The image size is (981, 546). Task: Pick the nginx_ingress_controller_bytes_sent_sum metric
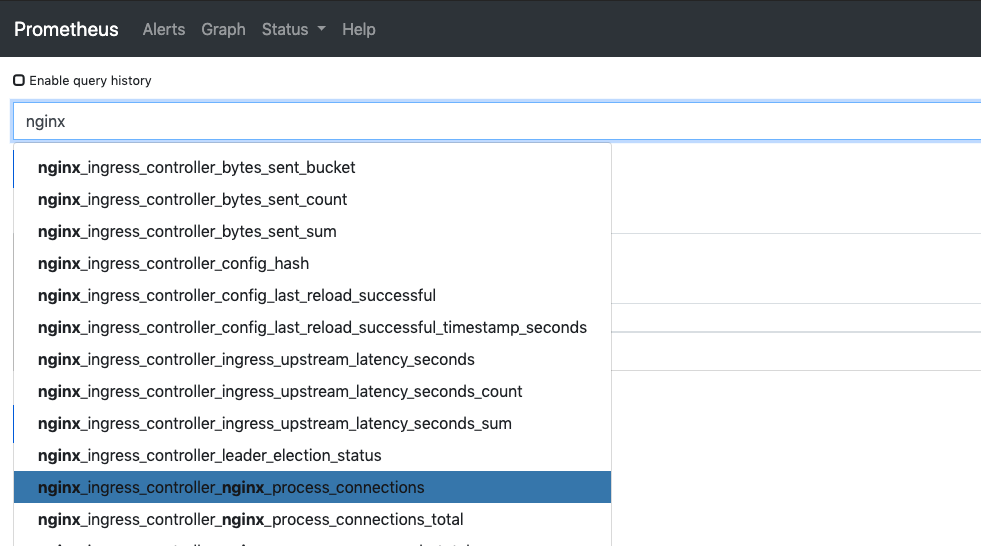[187, 231]
